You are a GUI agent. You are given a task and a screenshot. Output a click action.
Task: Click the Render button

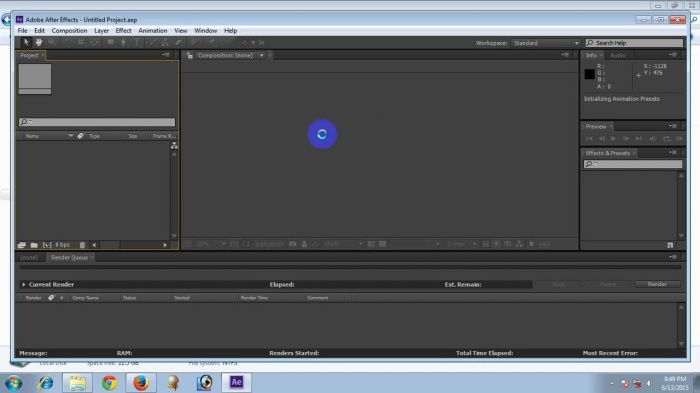(657, 284)
